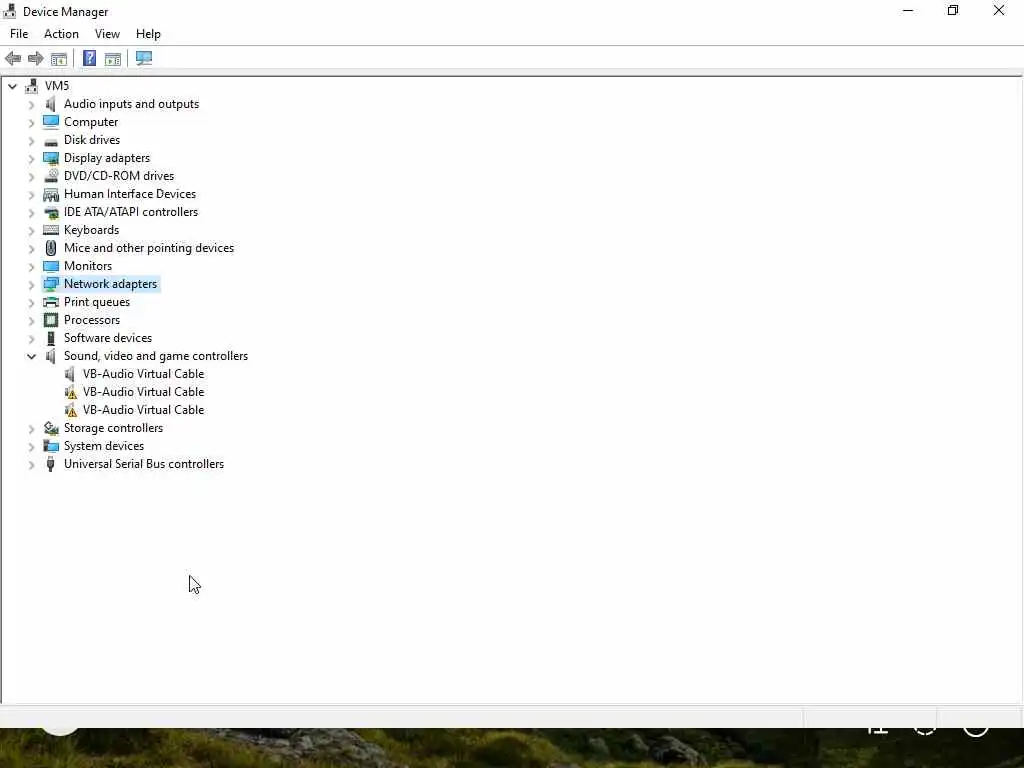Click the Device Manager title bar app icon
The image size is (1024, 768).
point(10,11)
